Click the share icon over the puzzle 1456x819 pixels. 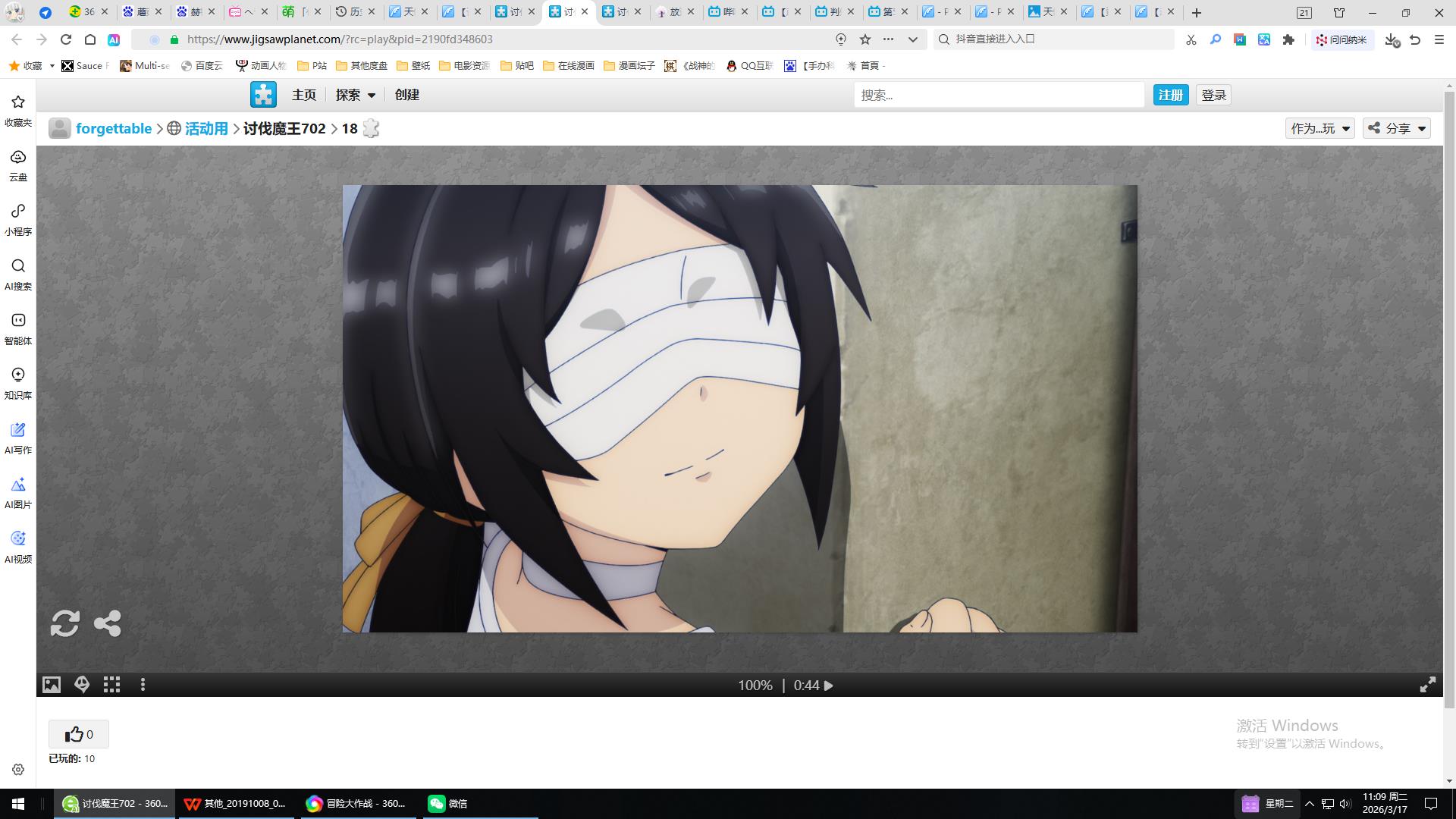(107, 623)
